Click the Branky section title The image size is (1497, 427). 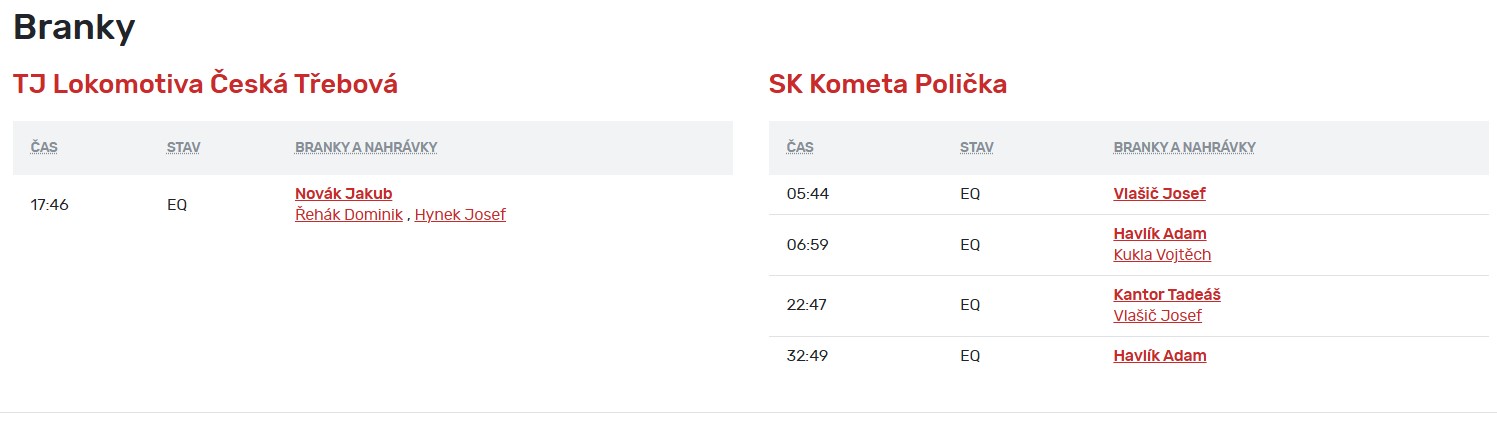(74, 27)
